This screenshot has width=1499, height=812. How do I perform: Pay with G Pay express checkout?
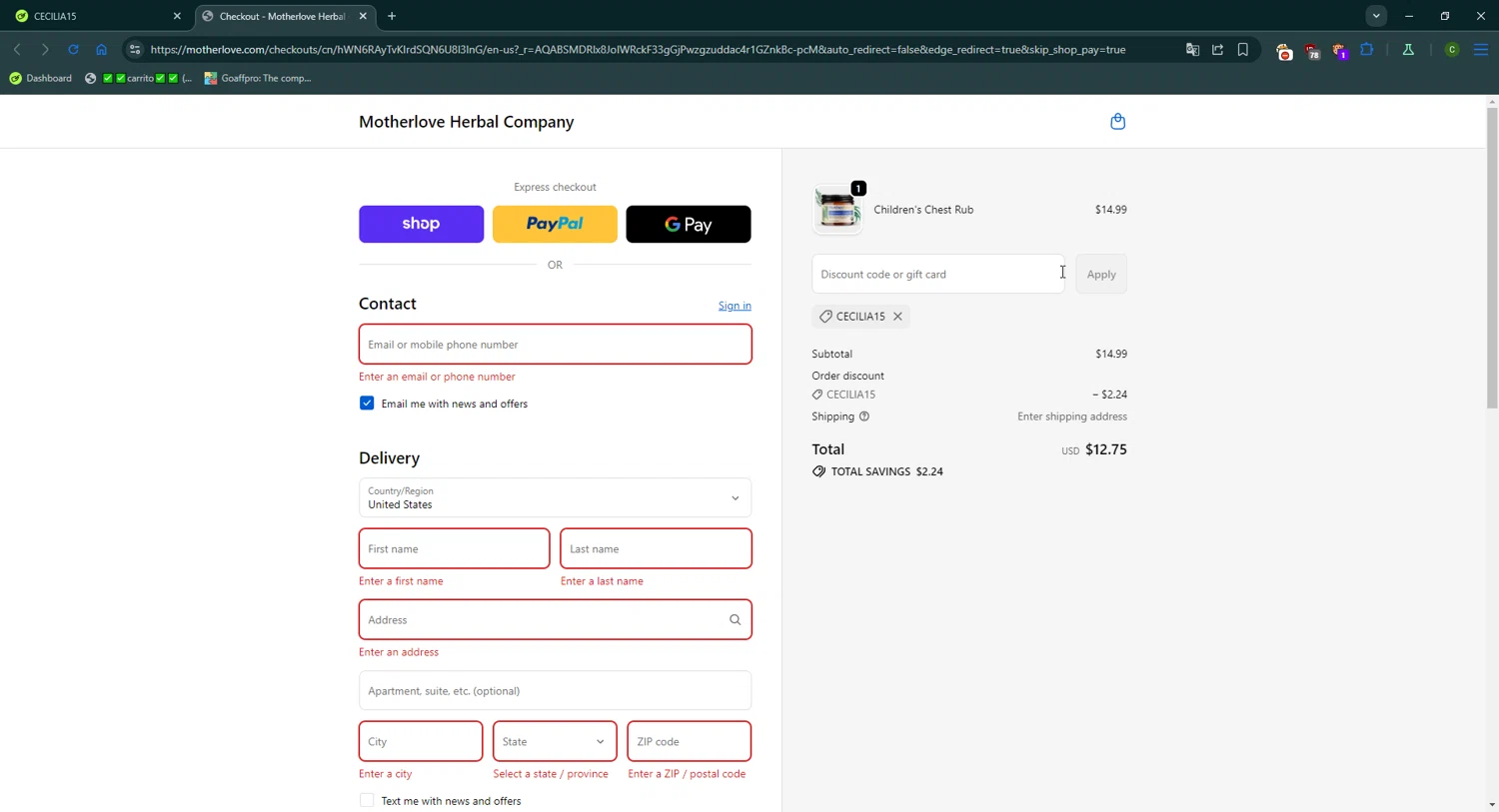(689, 225)
